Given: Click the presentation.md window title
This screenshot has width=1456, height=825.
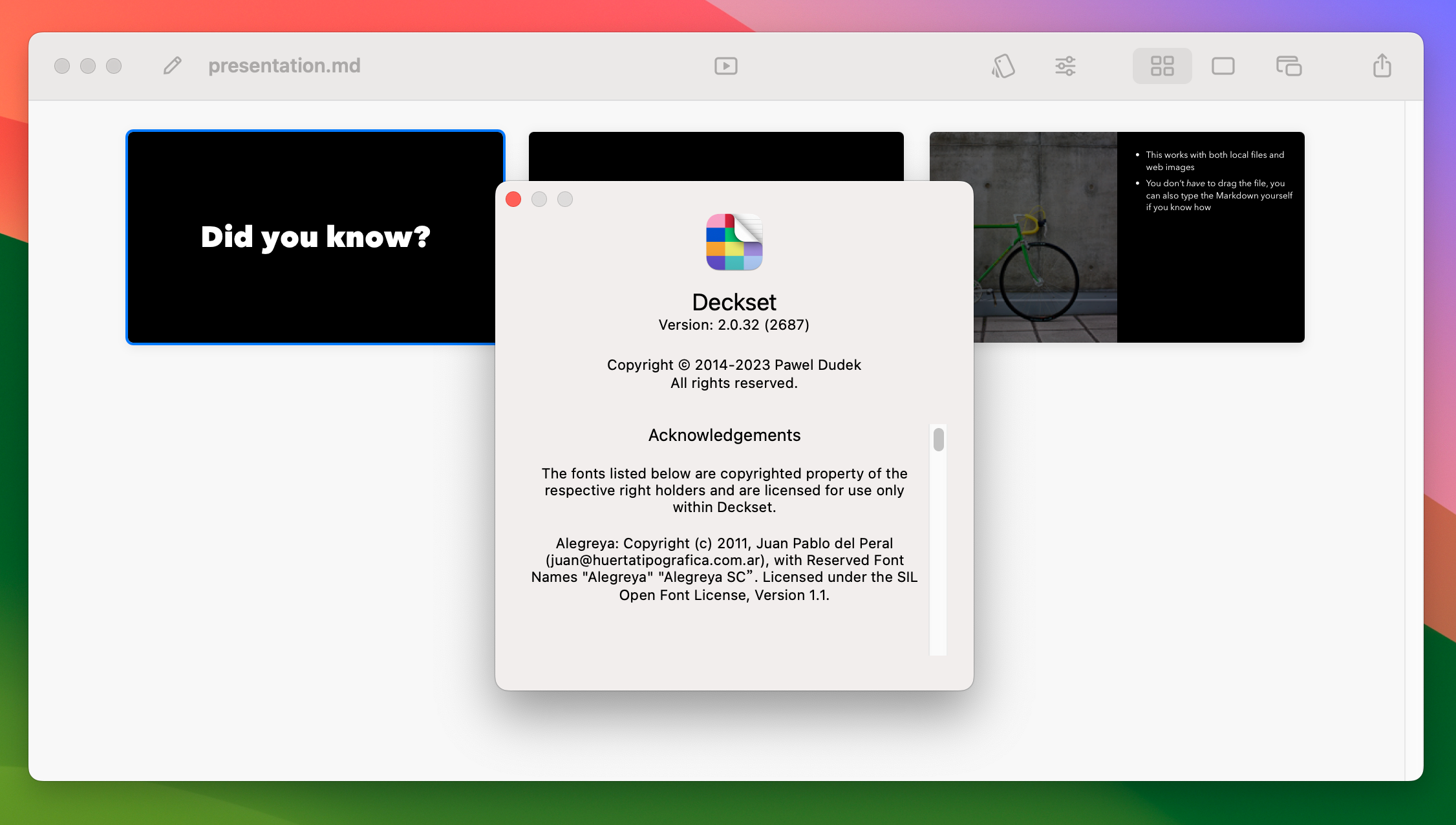Looking at the screenshot, I should coord(284,65).
